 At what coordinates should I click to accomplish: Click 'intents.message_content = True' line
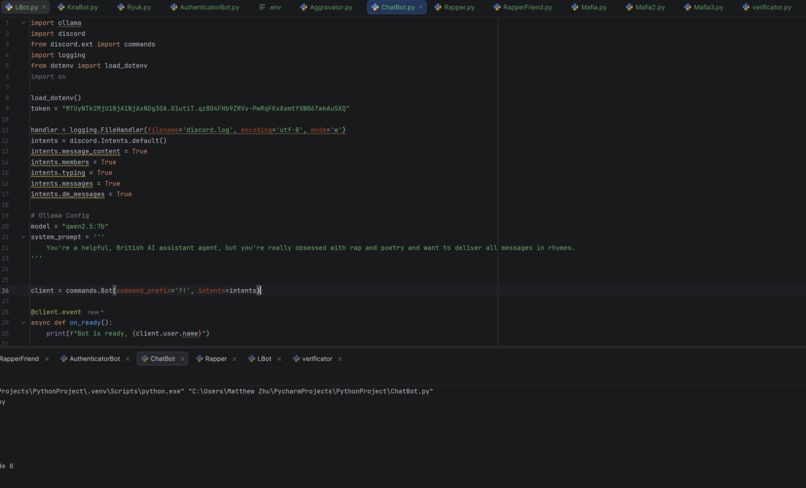click(89, 151)
